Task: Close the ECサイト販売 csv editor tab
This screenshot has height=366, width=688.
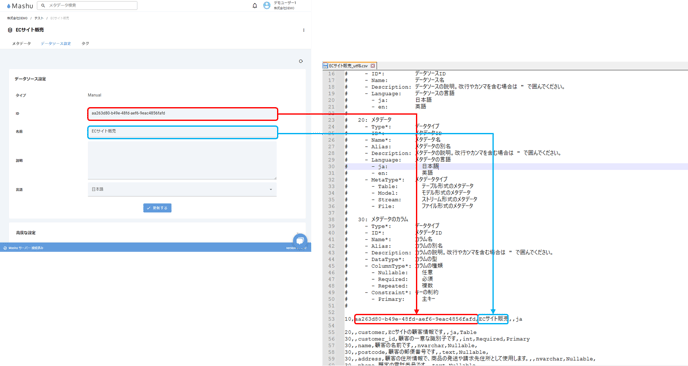Action: tap(373, 66)
